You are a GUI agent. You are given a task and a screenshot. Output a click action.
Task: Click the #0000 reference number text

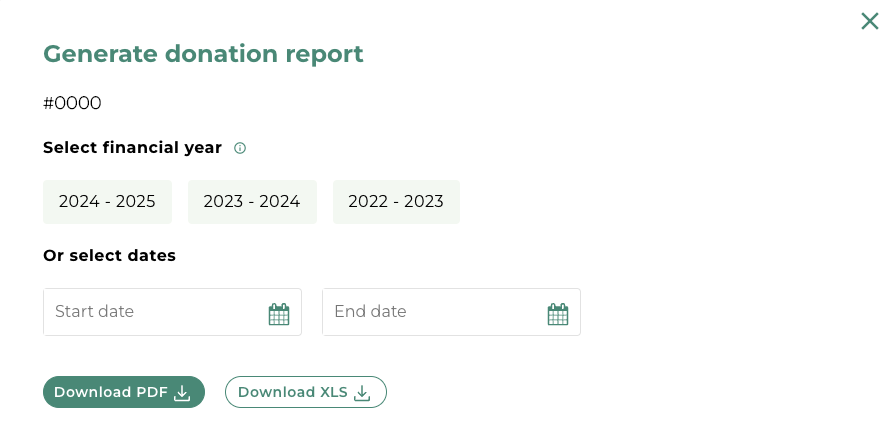(x=72, y=103)
